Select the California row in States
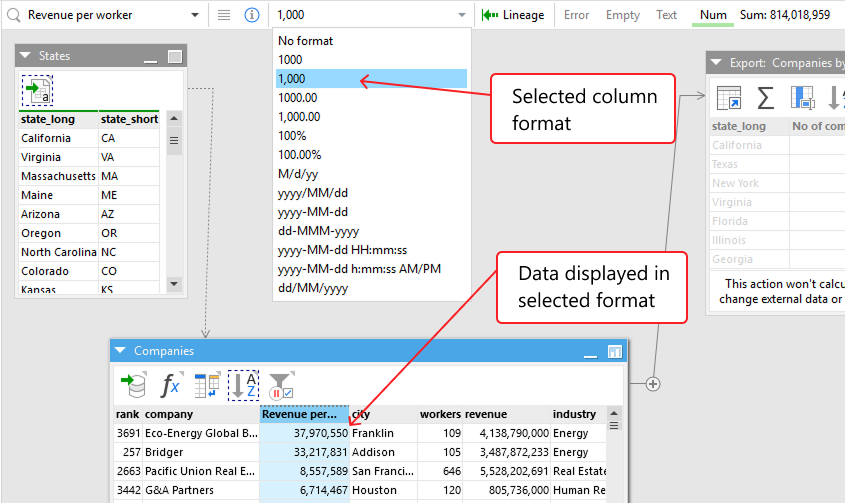The height and width of the screenshot is (503, 845). (89, 138)
